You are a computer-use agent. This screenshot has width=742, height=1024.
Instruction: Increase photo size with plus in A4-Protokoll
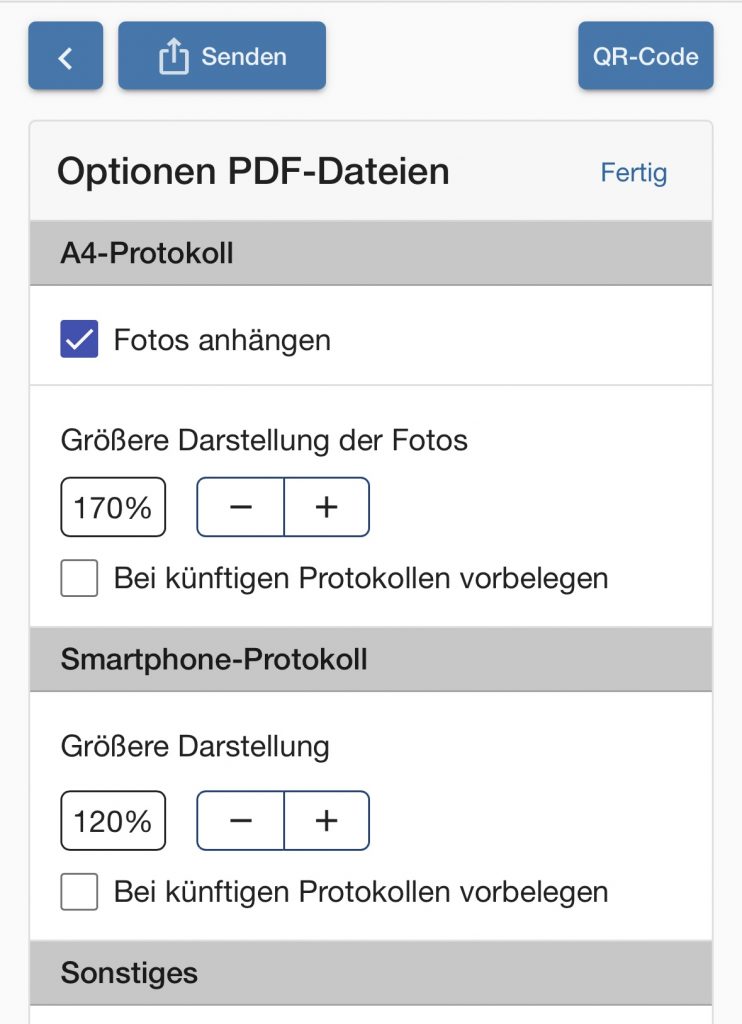[x=326, y=508]
